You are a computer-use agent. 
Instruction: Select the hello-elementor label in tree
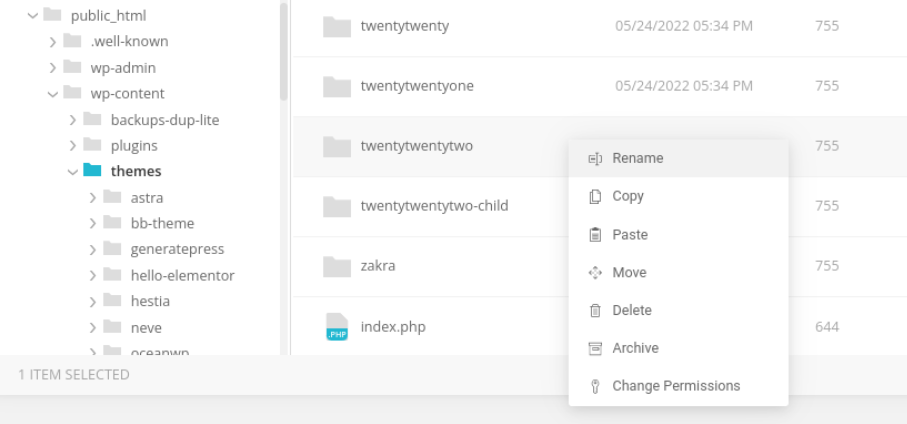pos(183,275)
